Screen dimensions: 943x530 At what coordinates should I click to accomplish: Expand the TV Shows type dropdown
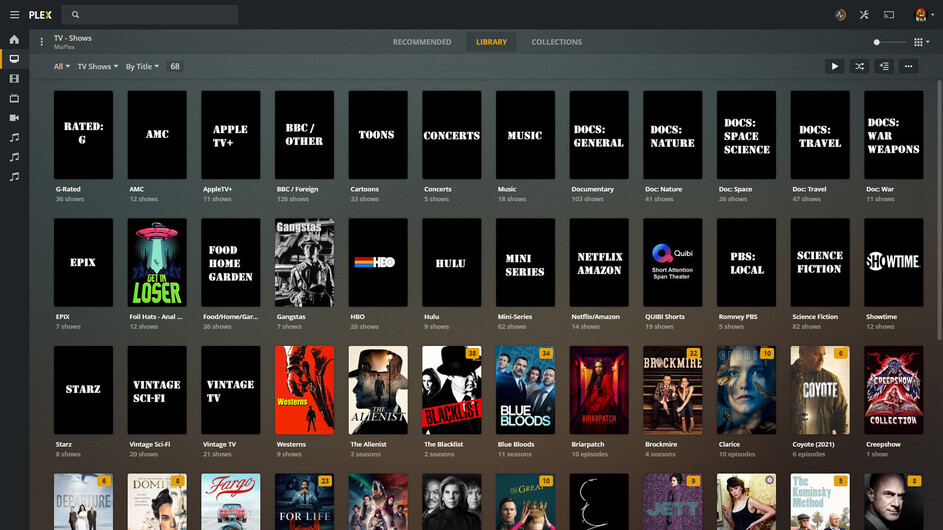tap(97, 66)
